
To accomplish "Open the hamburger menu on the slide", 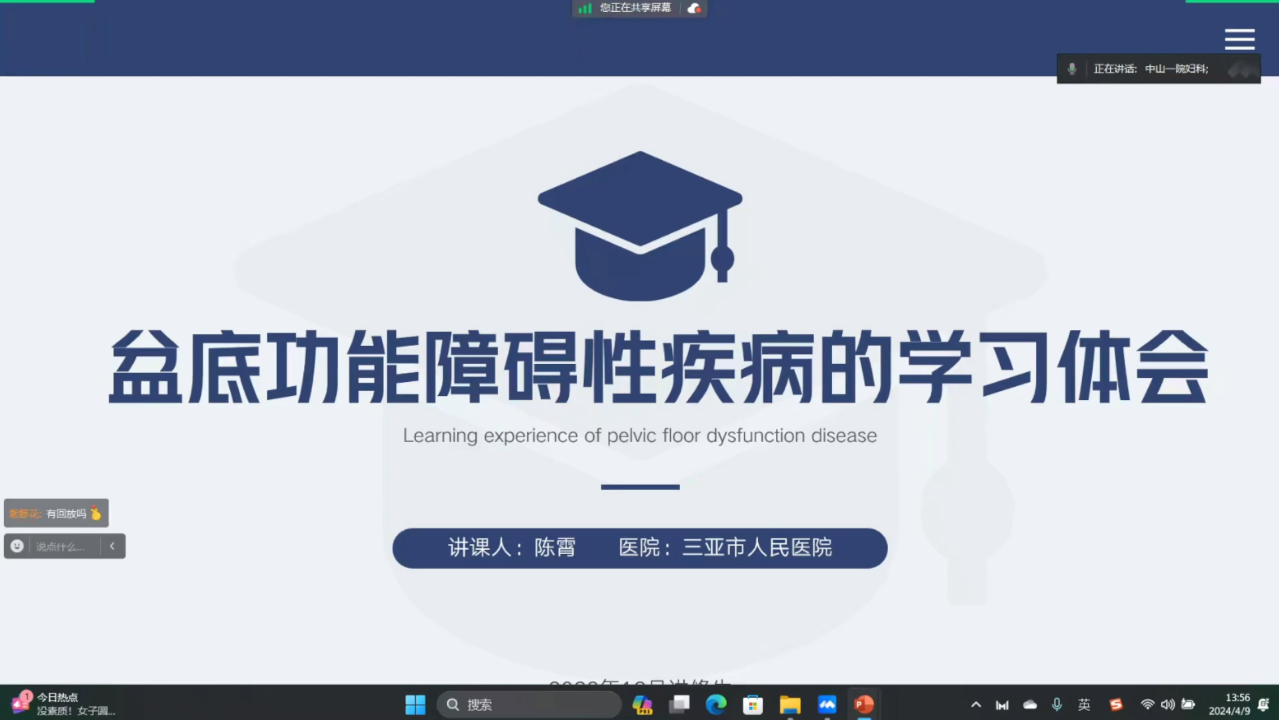I will coord(1239,39).
